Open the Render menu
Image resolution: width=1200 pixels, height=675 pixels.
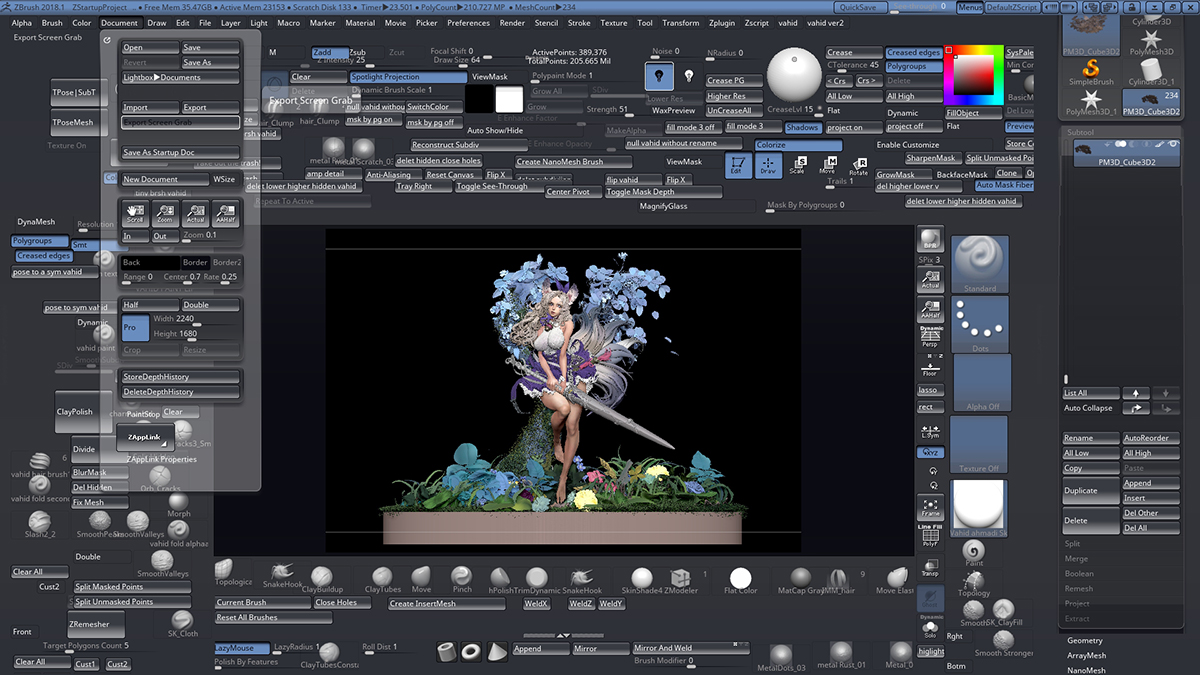click(512, 22)
